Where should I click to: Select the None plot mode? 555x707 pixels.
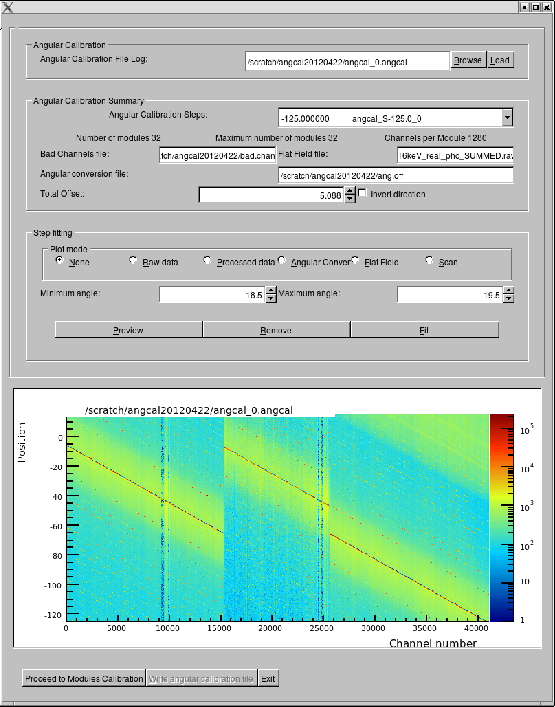point(60,260)
